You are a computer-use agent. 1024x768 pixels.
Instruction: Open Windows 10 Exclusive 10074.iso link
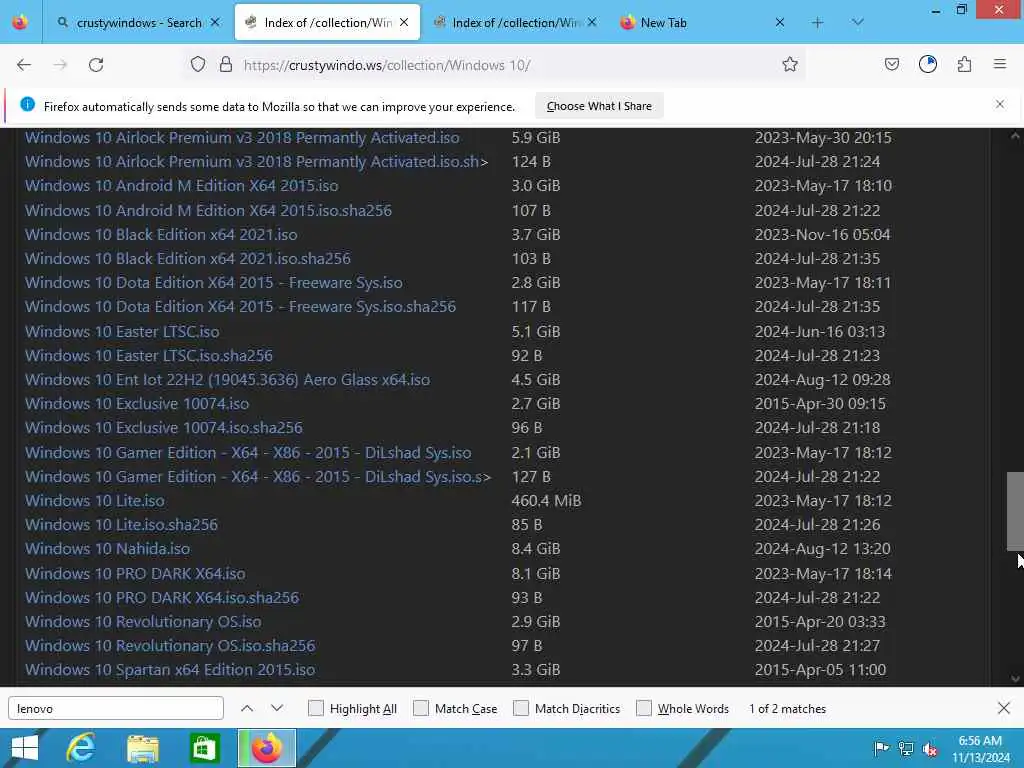click(x=137, y=404)
